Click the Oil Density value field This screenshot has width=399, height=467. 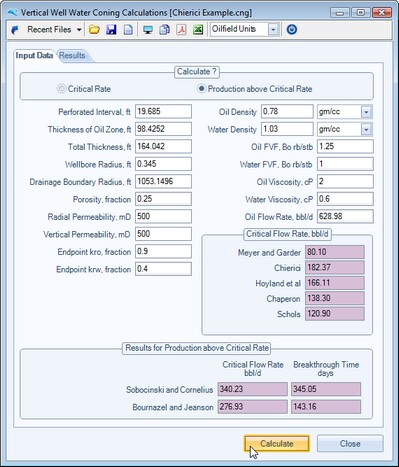pos(287,111)
